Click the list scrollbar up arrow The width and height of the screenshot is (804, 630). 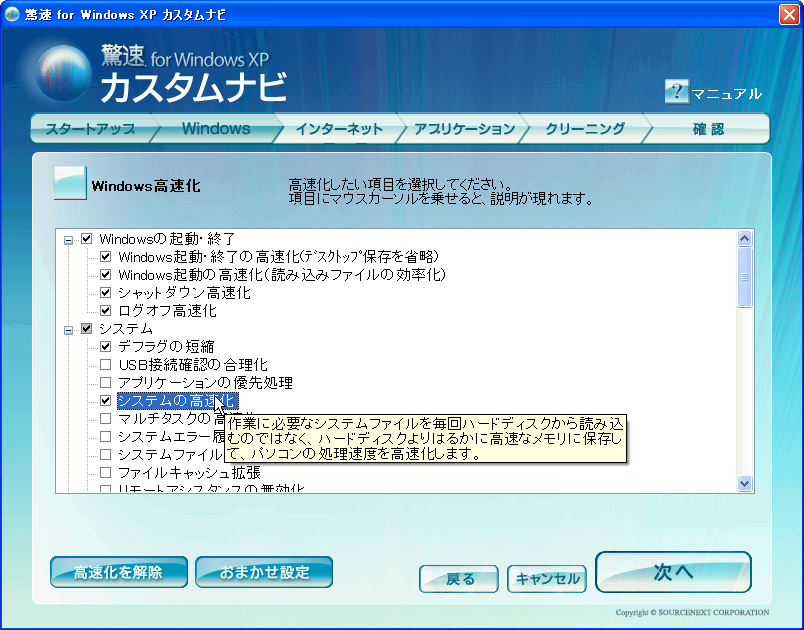744,238
